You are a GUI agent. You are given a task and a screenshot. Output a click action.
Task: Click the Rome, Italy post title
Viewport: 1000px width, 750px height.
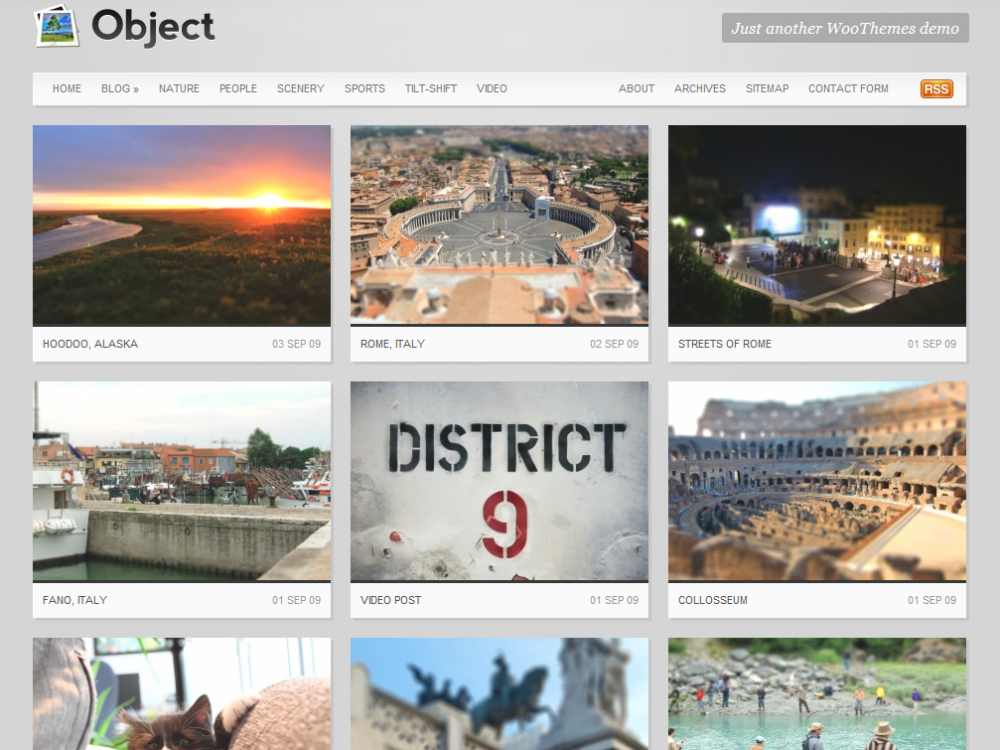tap(392, 344)
